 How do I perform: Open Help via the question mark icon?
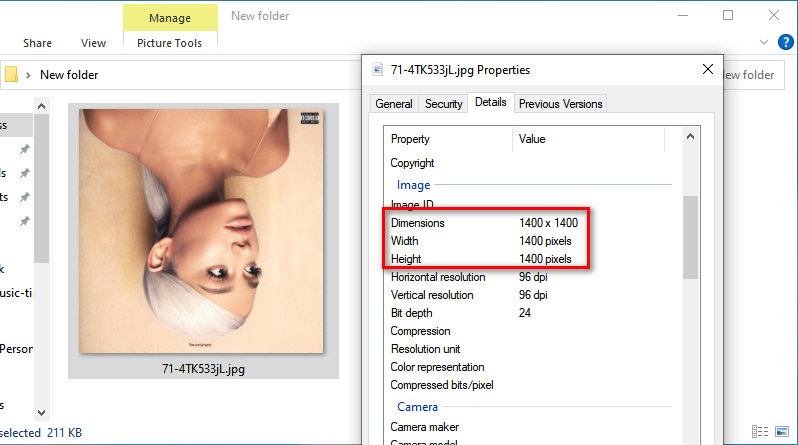(788, 42)
